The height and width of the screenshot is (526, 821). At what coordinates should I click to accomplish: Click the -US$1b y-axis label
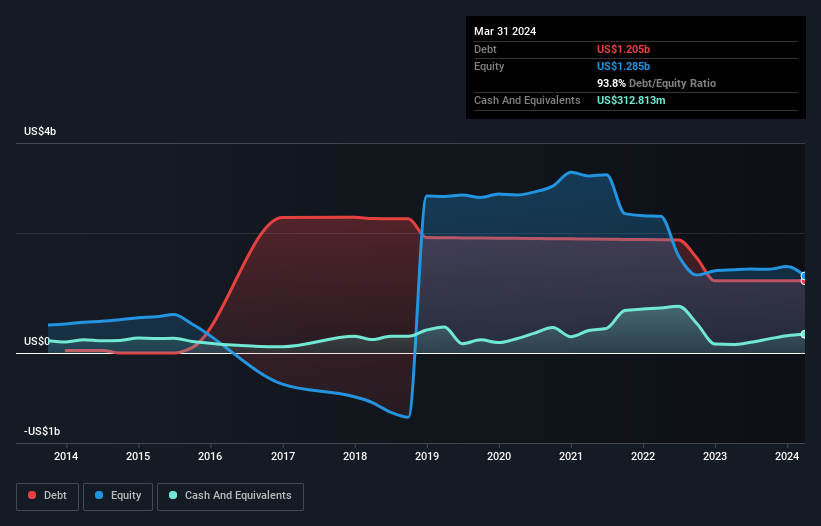pos(42,431)
